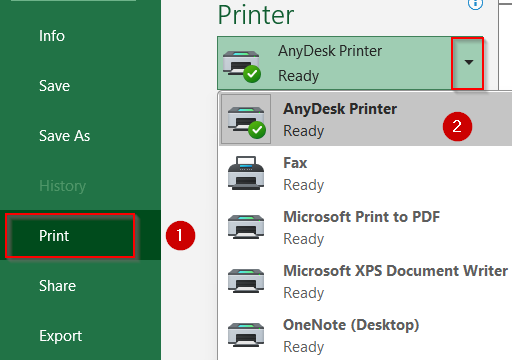Open the Share page
The width and height of the screenshot is (512, 360).
pyautogui.click(x=80, y=286)
